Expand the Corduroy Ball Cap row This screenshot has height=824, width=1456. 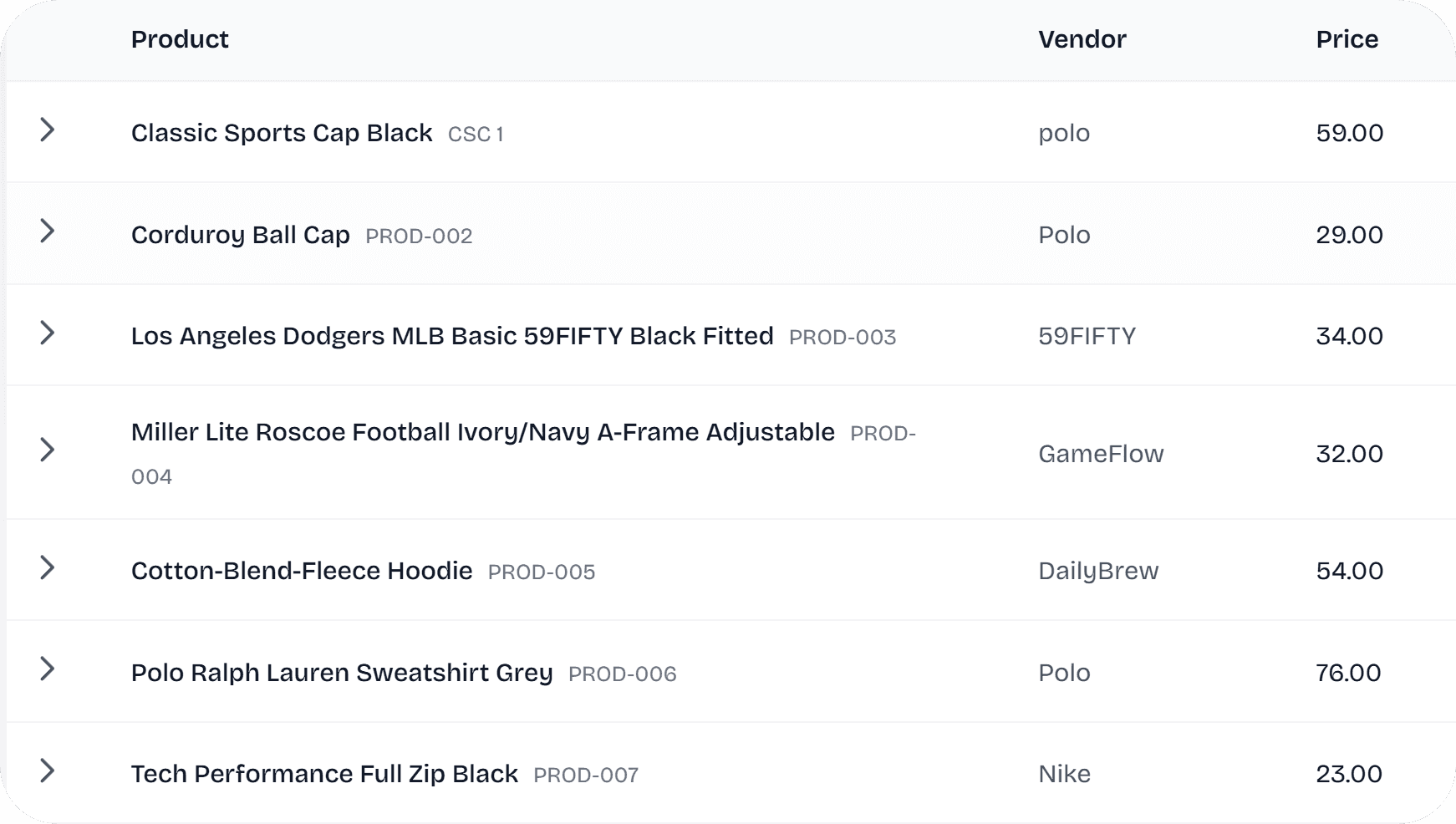point(48,231)
